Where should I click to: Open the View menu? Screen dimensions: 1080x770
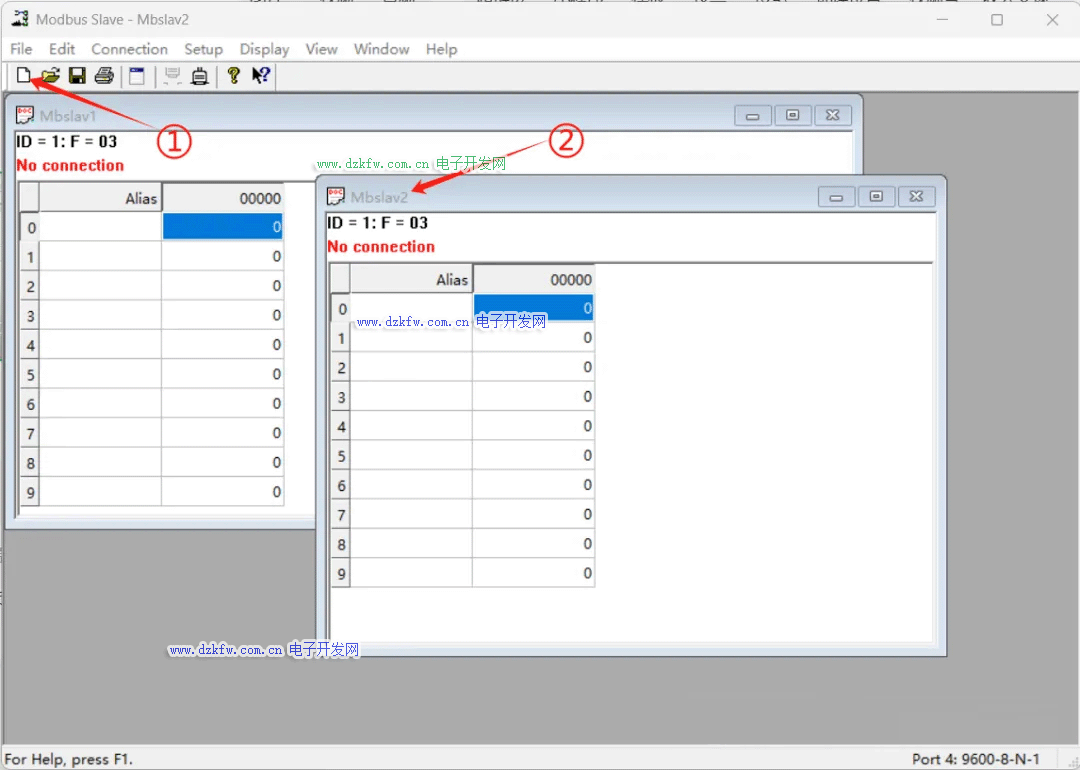(322, 49)
